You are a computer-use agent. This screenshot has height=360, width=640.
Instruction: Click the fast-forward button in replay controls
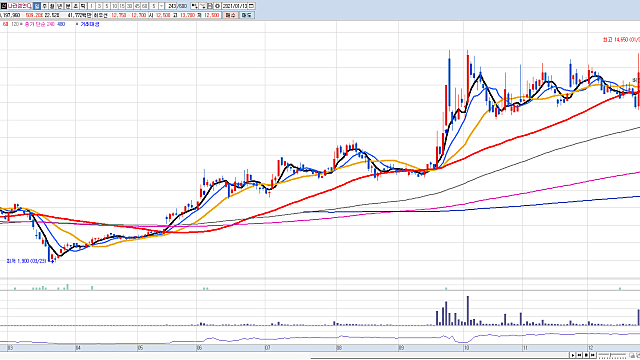coord(593,355)
